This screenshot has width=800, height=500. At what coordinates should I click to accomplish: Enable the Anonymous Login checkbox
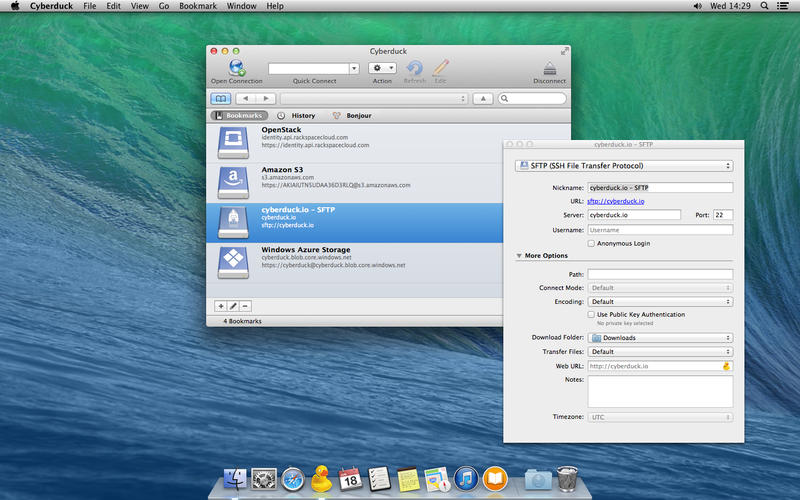click(x=592, y=243)
